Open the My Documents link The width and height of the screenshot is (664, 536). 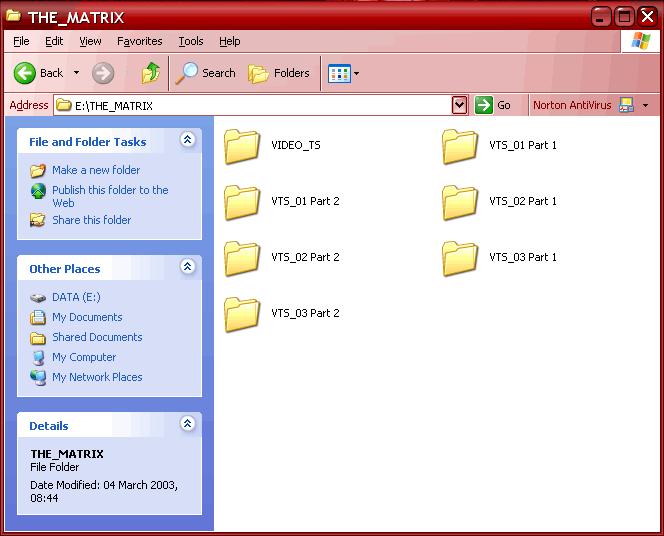[x=87, y=317]
